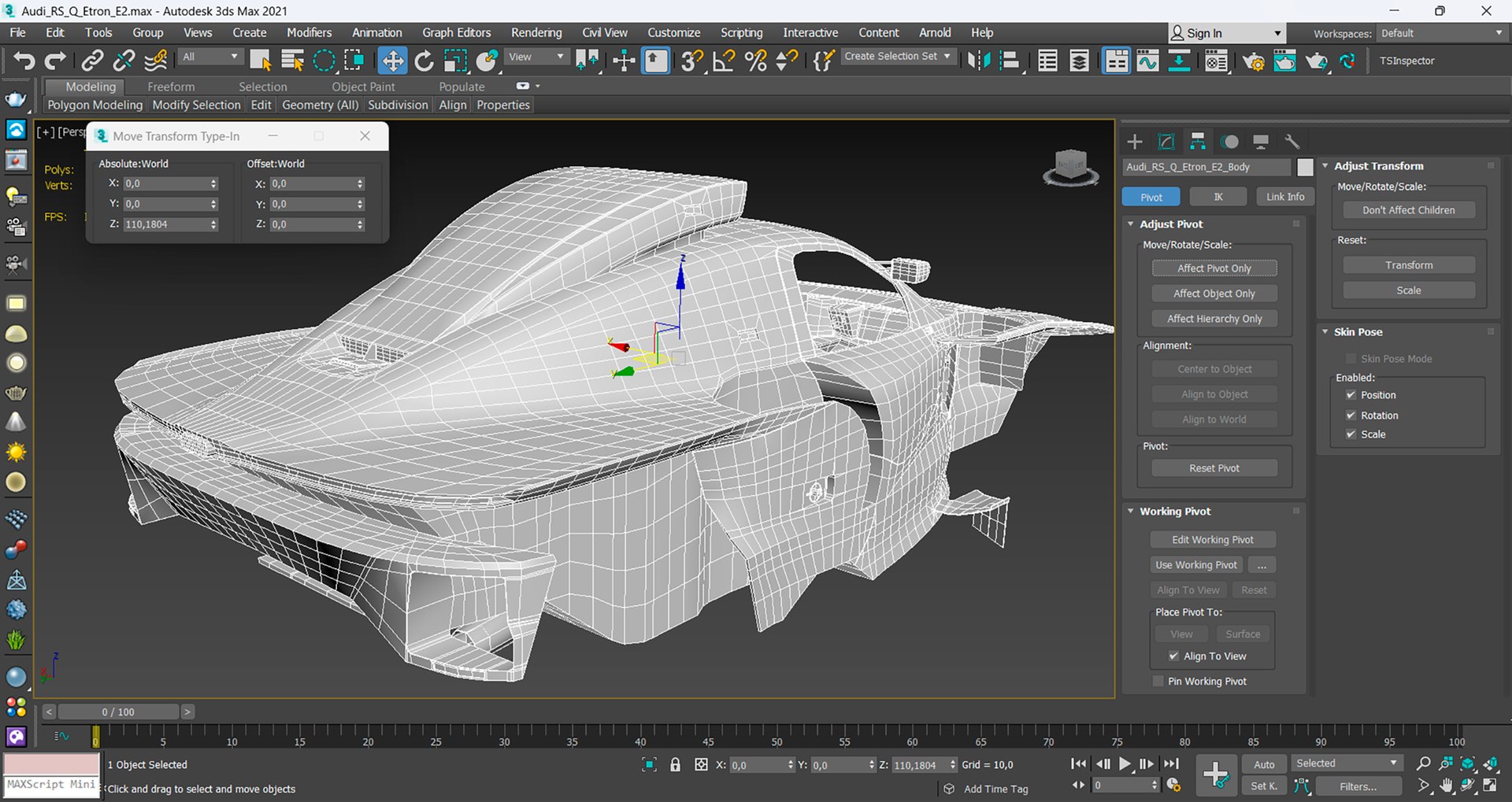Click the Edit Working Pivot button
This screenshot has height=802, width=1512.
pos(1213,540)
